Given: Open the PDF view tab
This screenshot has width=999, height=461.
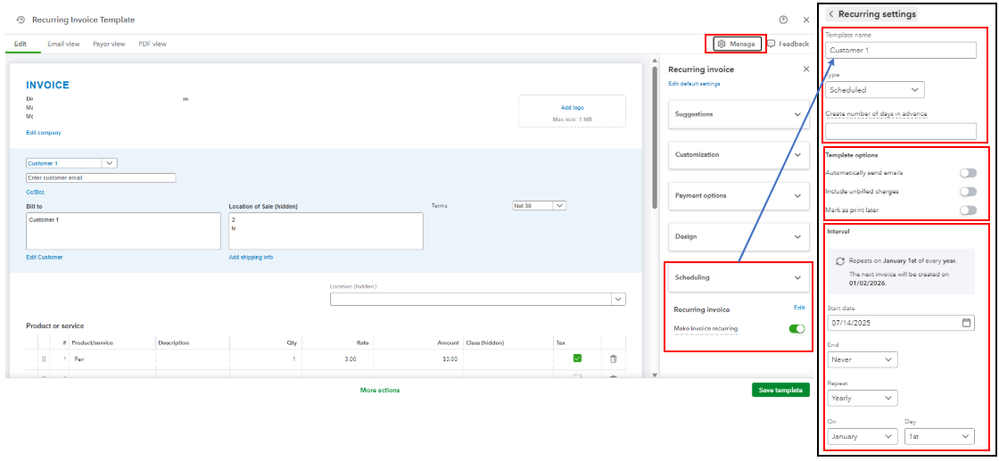Looking at the screenshot, I should [x=152, y=44].
